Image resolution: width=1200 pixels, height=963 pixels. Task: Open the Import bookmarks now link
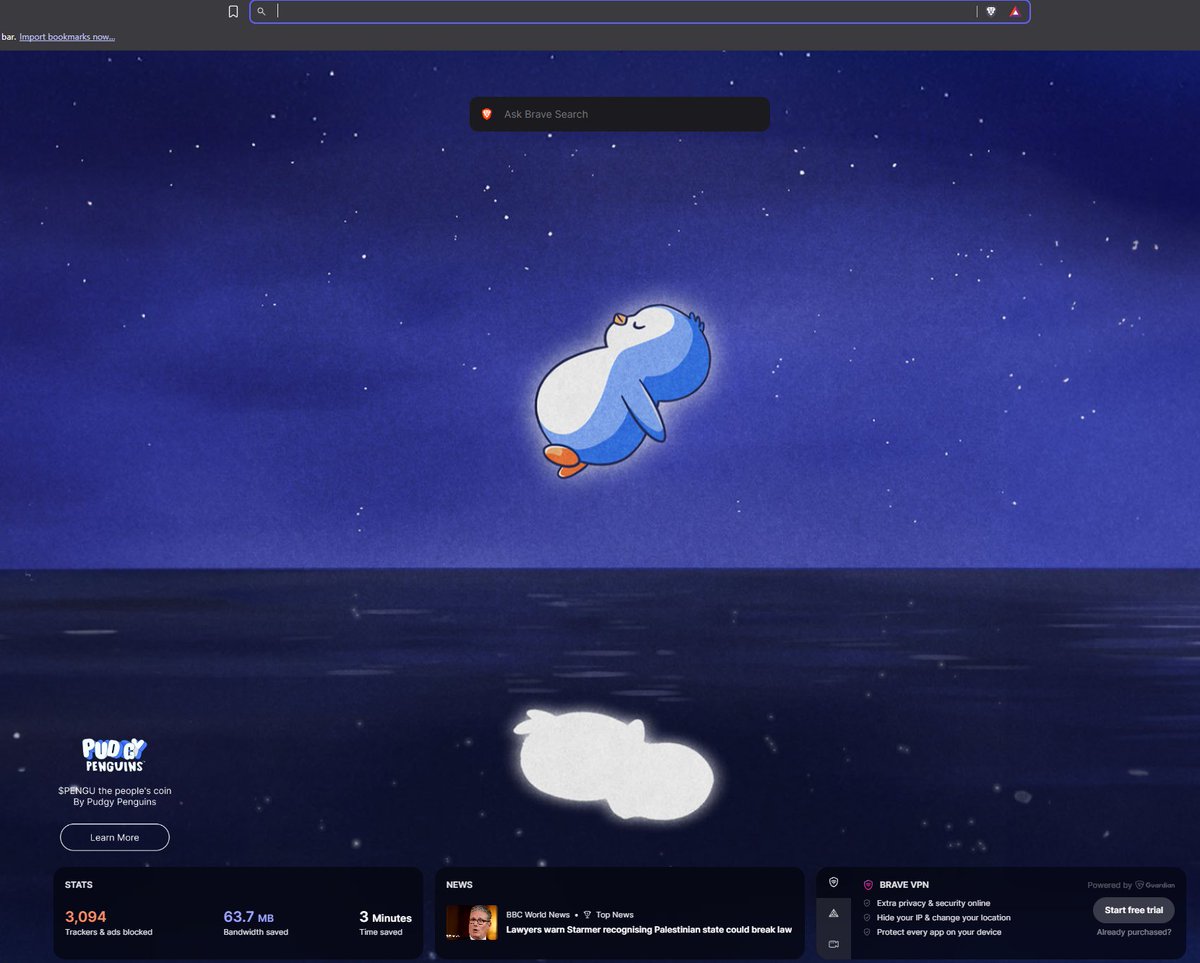point(67,37)
